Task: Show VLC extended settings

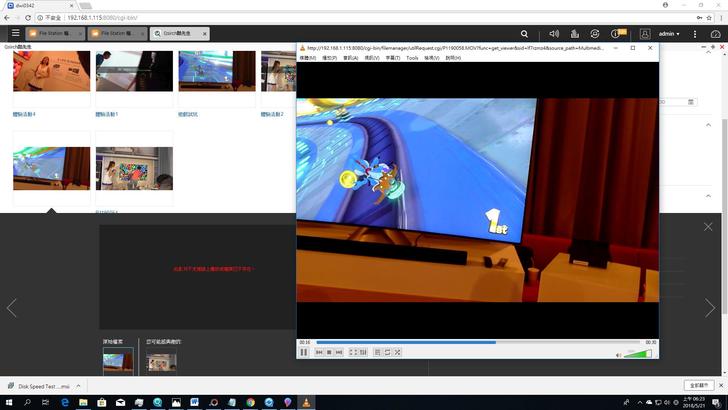Action: pyautogui.click(x=363, y=352)
